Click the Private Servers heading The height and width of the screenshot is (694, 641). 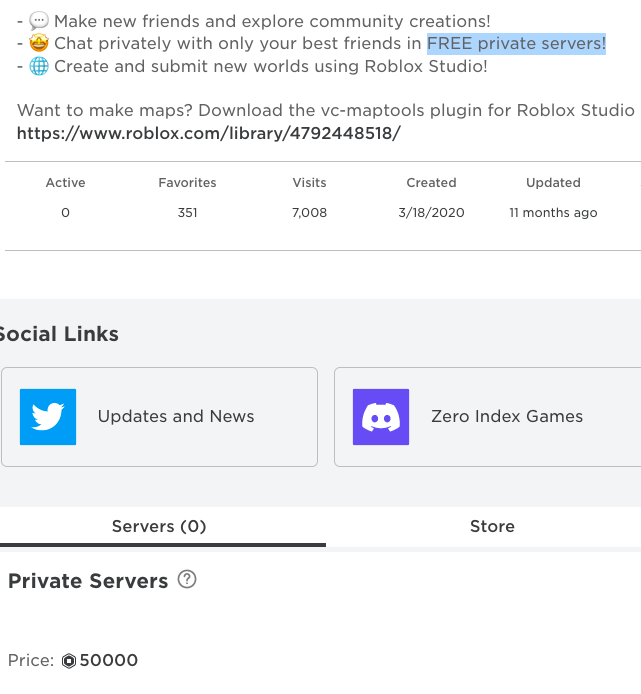[88, 582]
